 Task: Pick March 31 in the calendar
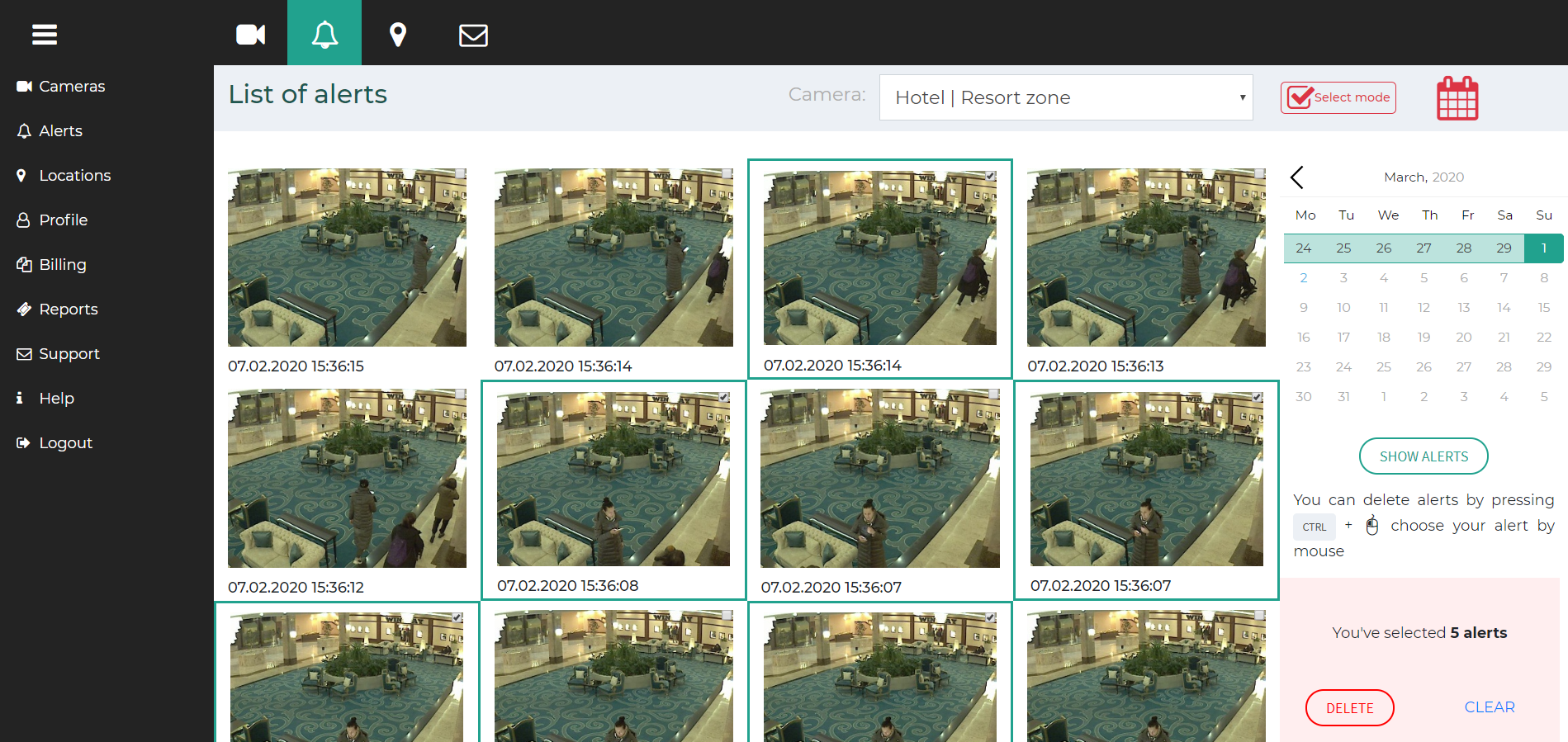click(1343, 396)
